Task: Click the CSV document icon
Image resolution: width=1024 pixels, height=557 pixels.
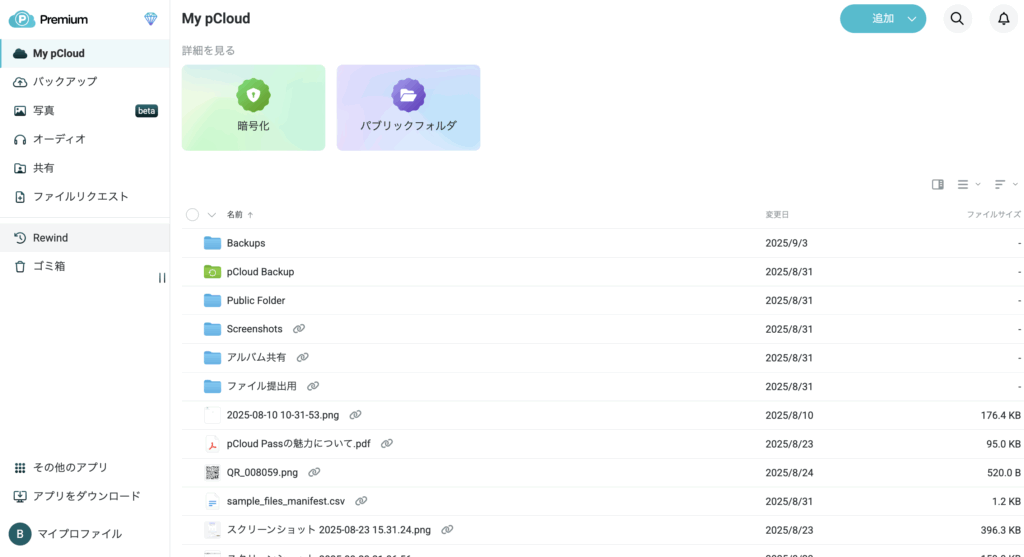Action: pyautogui.click(x=212, y=501)
